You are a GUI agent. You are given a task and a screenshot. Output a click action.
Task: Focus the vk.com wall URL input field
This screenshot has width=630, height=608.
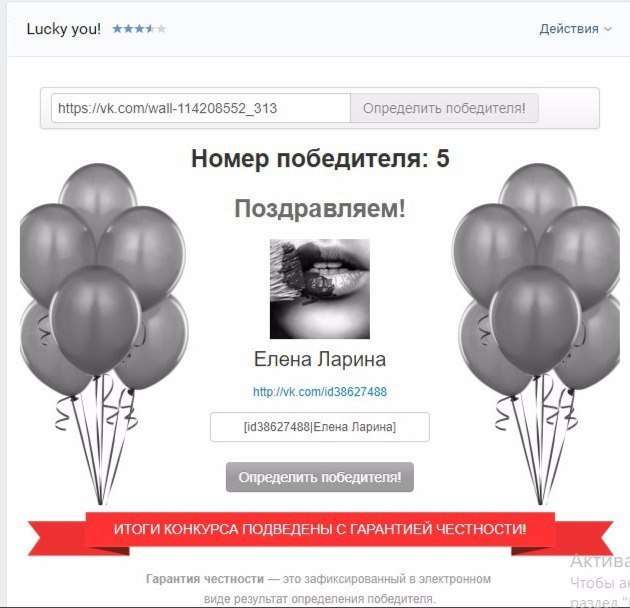[x=201, y=108]
